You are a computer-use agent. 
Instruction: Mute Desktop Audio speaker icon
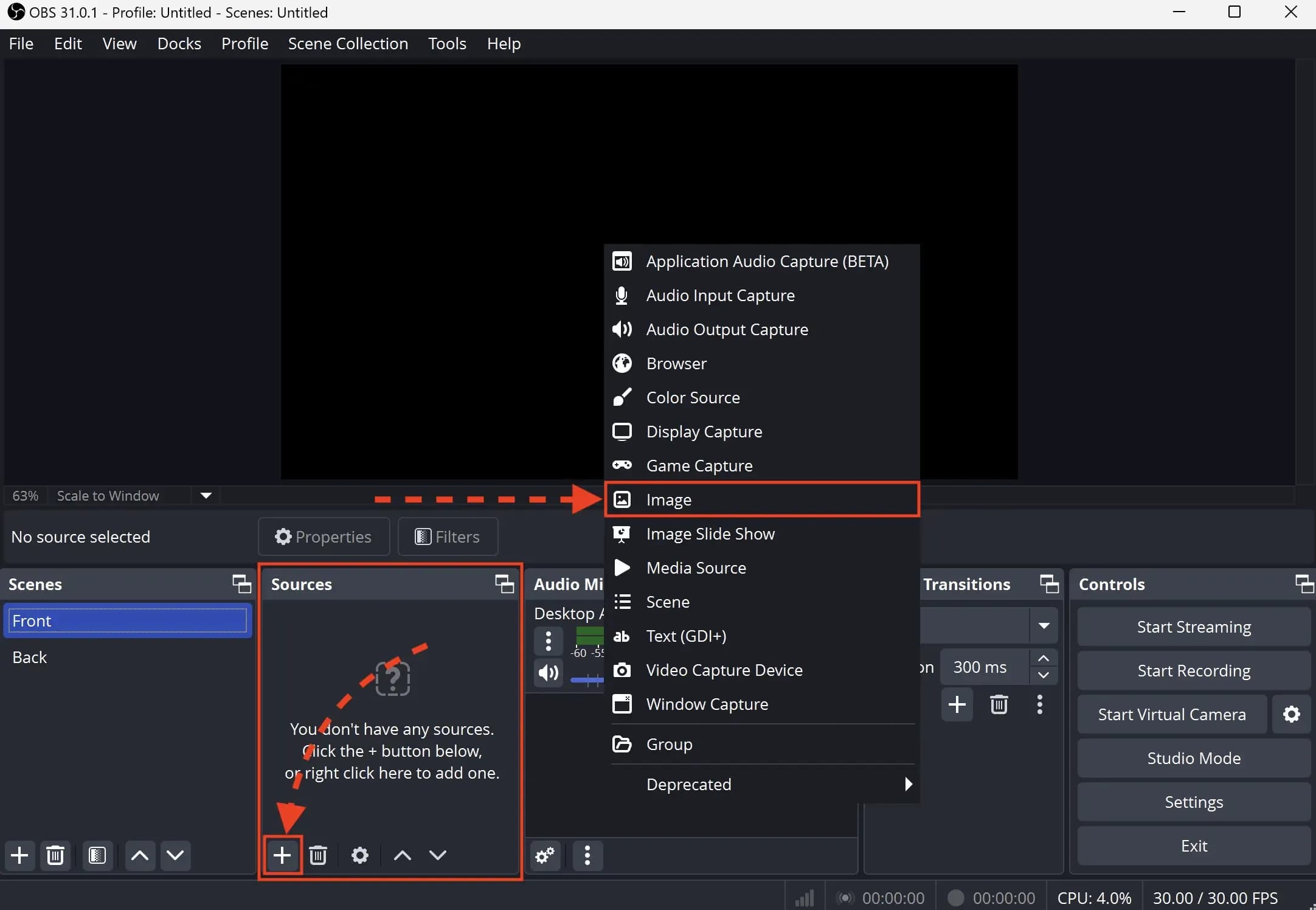click(548, 674)
